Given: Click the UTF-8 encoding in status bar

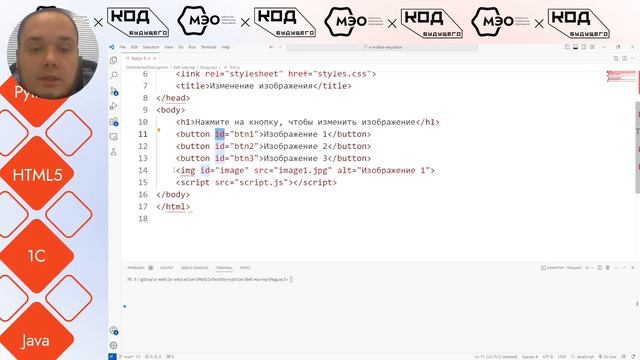Looking at the screenshot, I should click(547, 357).
